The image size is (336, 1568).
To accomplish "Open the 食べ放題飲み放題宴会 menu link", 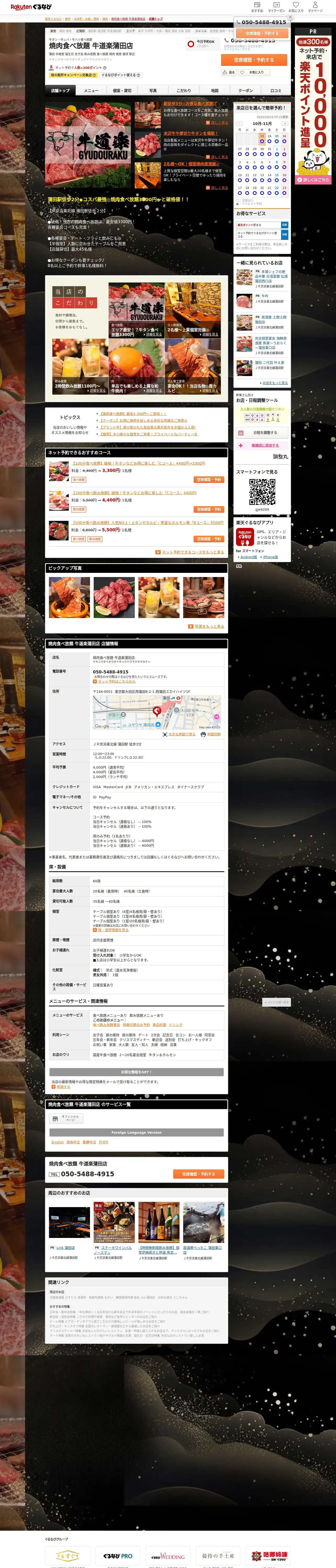I will pos(106,1024).
